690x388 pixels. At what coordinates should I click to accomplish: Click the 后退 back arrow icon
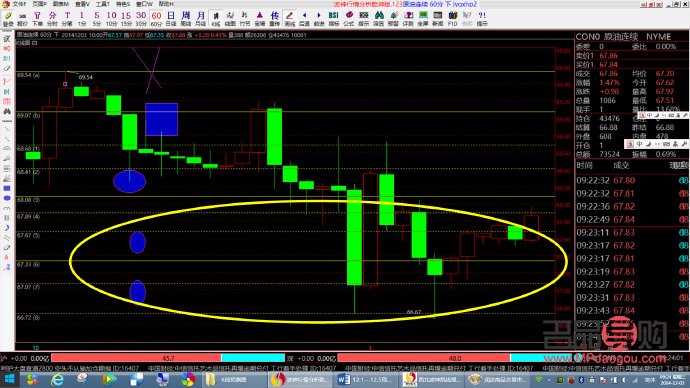pyautogui.click(x=304, y=18)
